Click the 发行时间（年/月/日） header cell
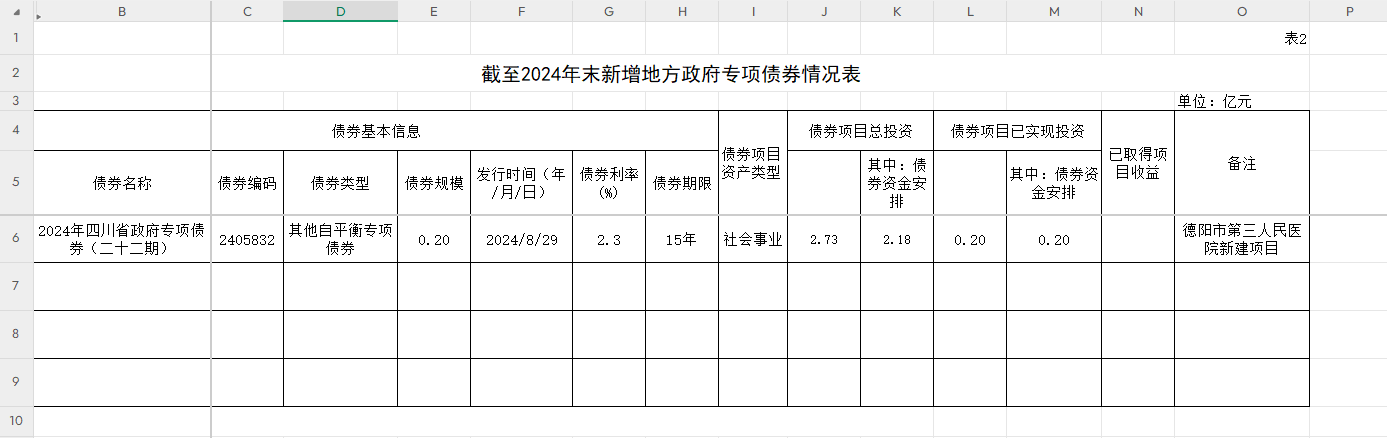Screen dimensions: 1387x438 point(521,182)
